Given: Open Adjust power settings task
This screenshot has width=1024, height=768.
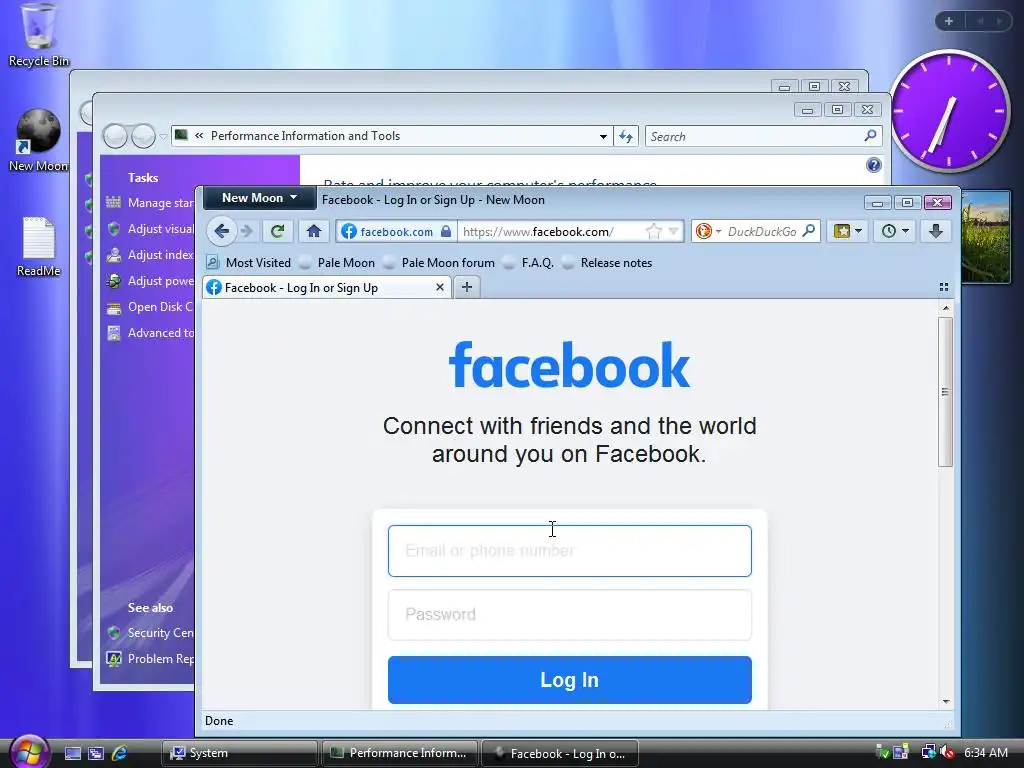Looking at the screenshot, I should click(150, 281).
